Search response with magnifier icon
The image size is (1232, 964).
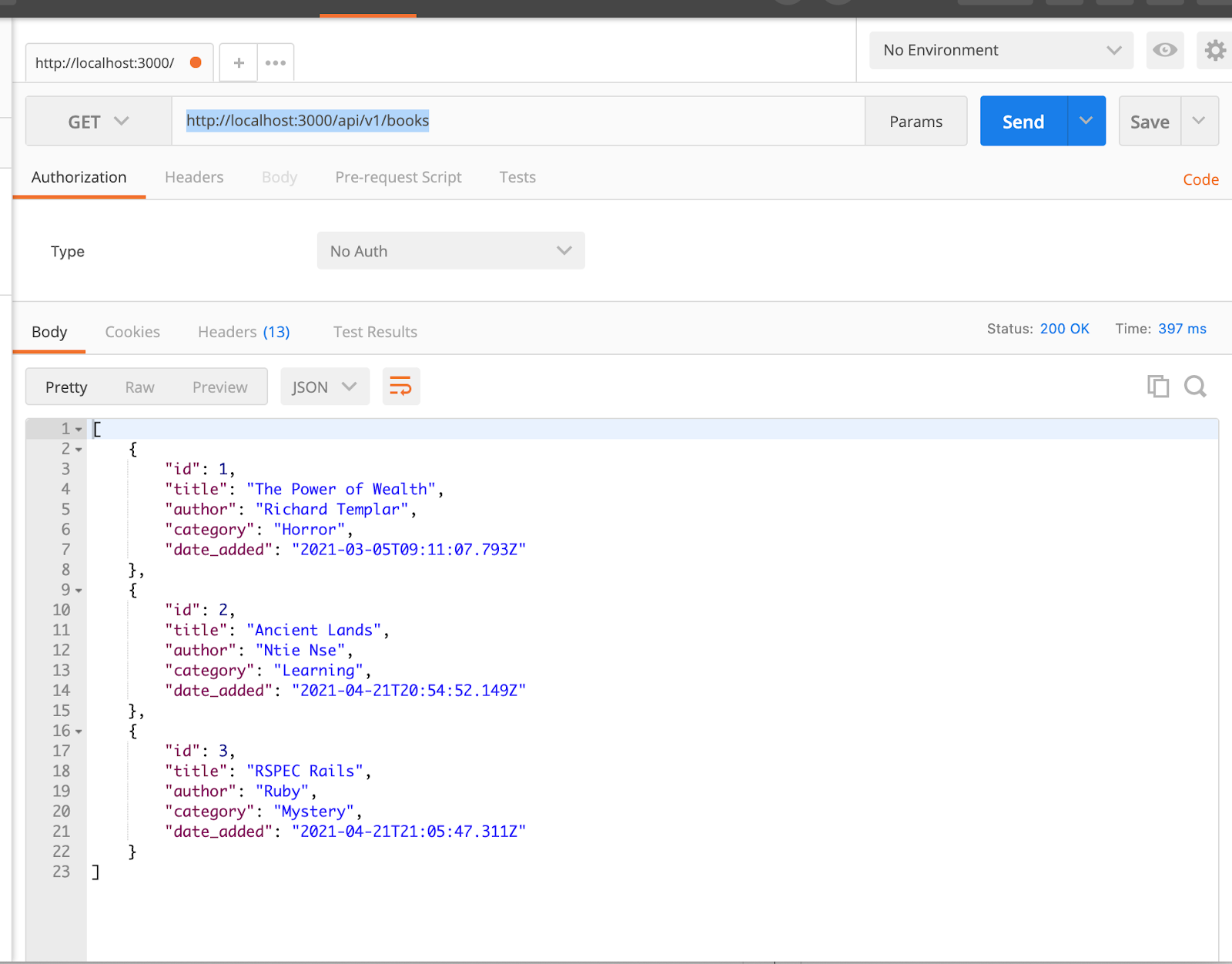(x=1195, y=386)
